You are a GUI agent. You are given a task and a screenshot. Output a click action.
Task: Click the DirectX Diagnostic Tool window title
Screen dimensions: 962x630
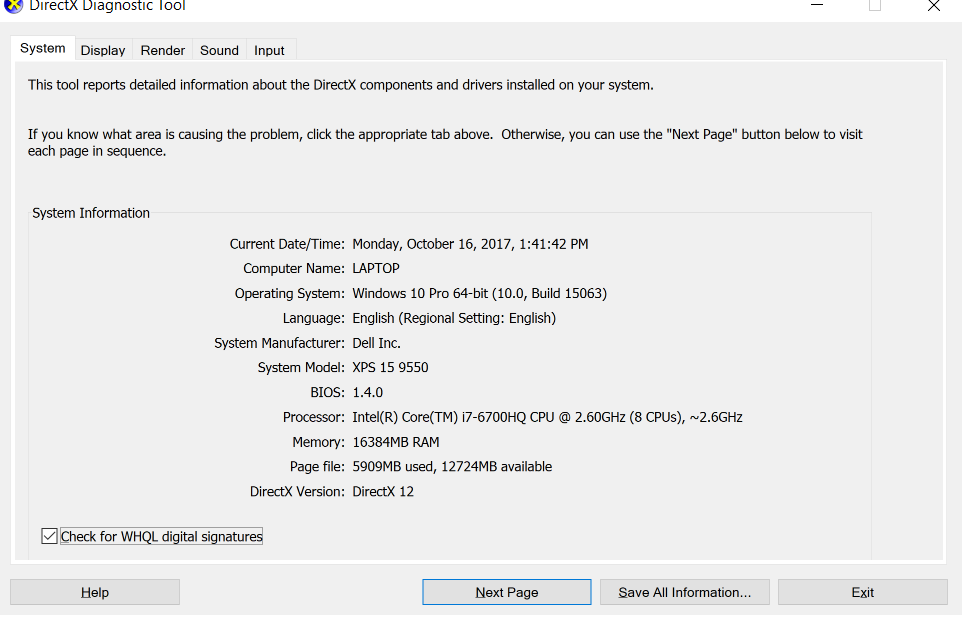click(107, 6)
